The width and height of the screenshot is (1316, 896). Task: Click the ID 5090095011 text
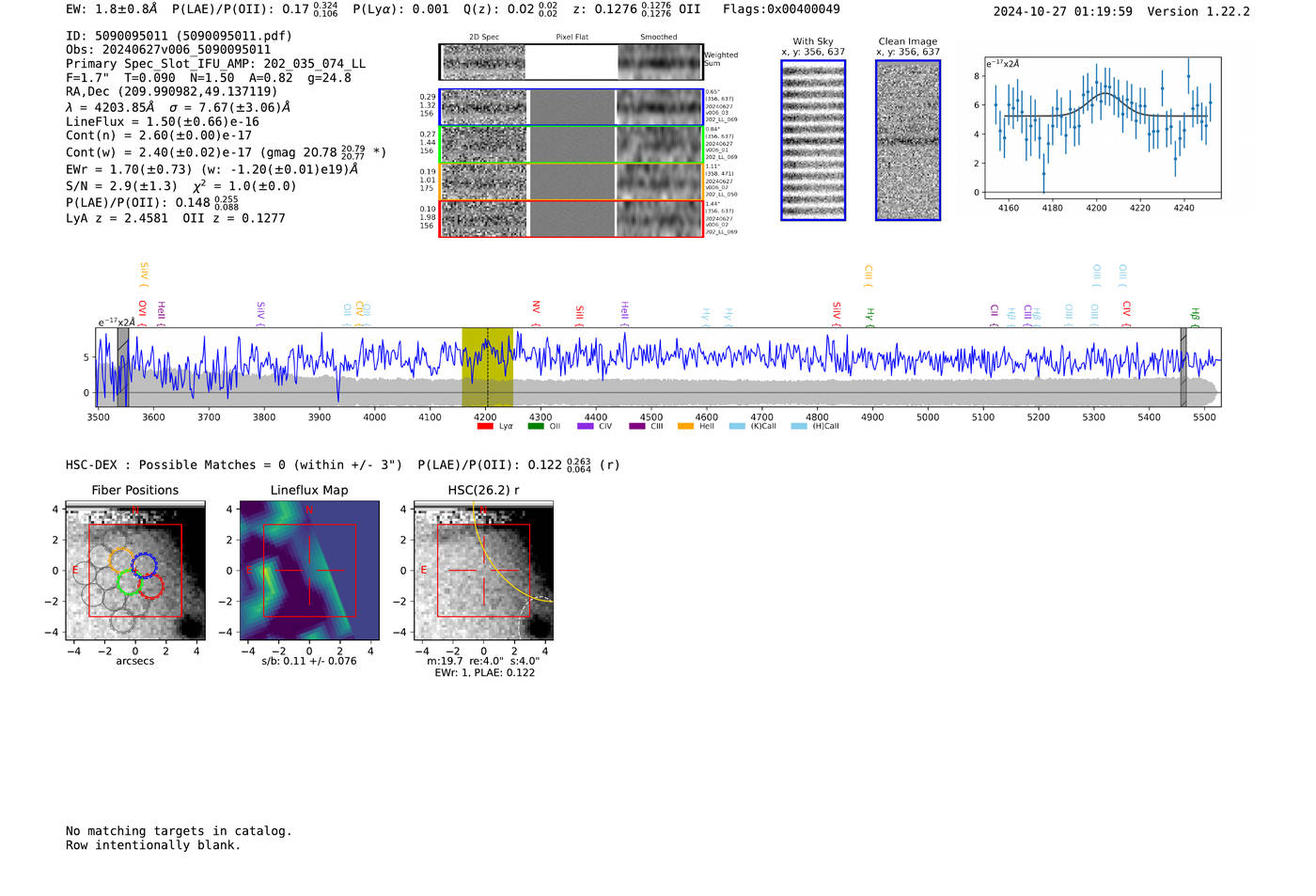click(179, 36)
